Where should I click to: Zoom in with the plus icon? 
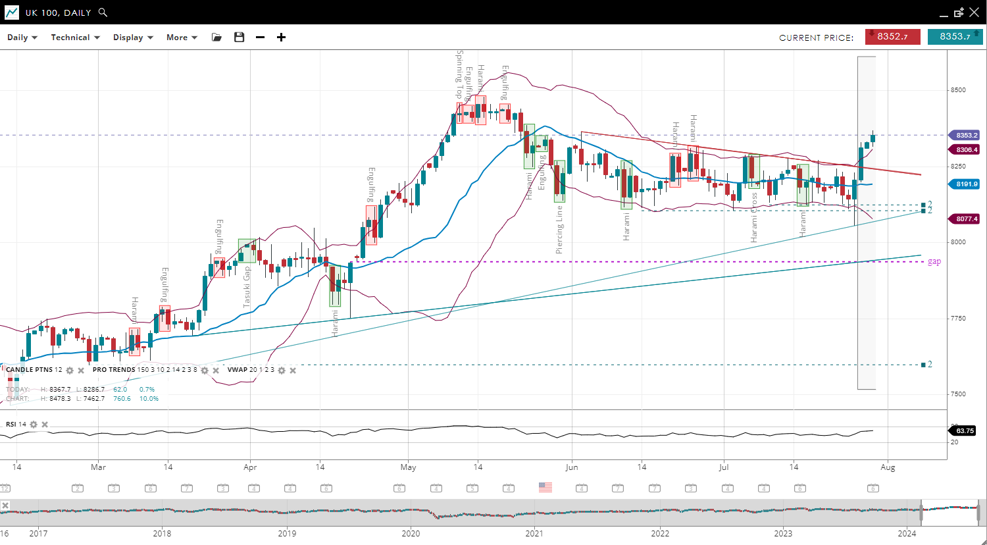(x=281, y=37)
